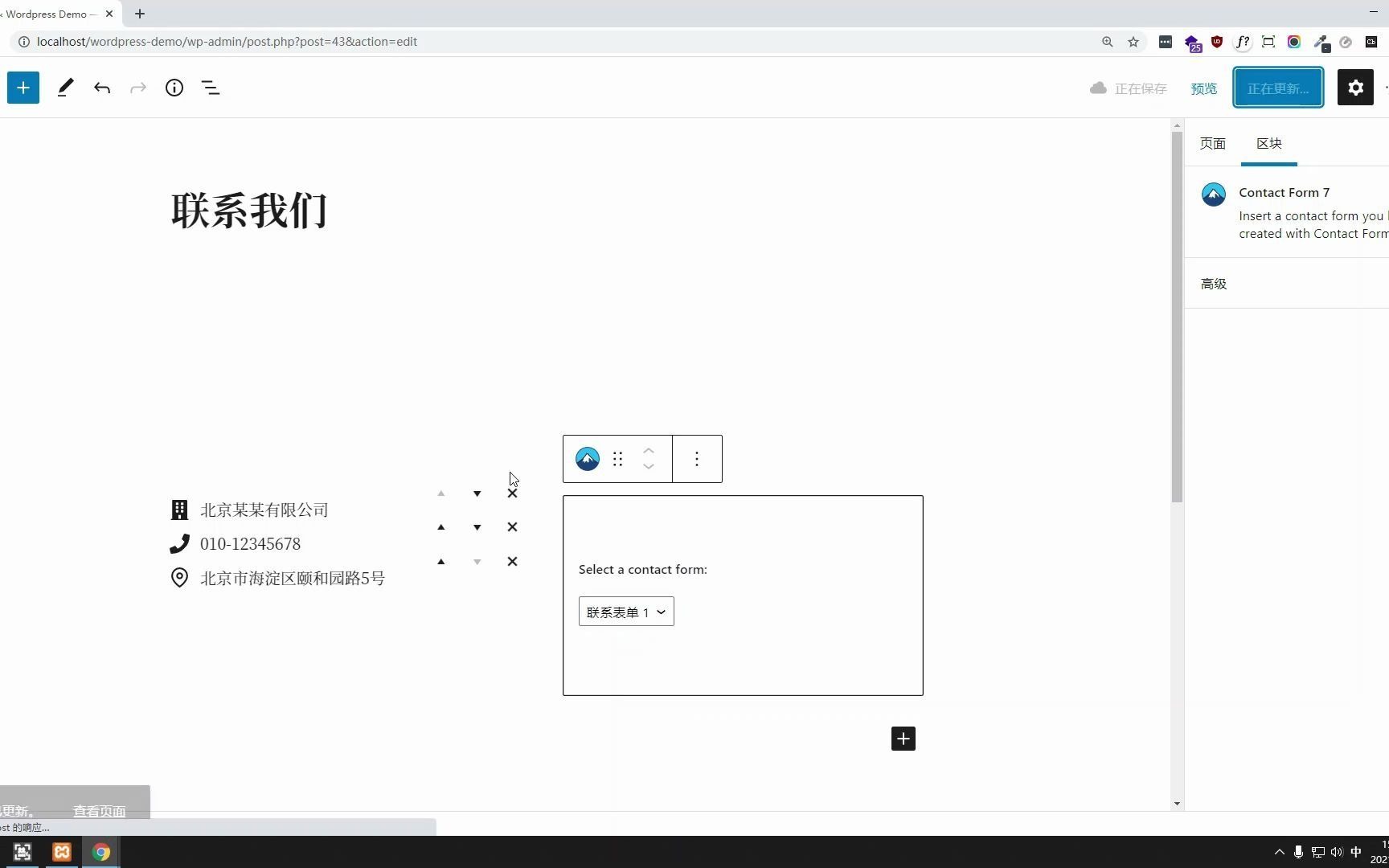Close the Wordpress Demo browser tab

pyautogui.click(x=109, y=14)
